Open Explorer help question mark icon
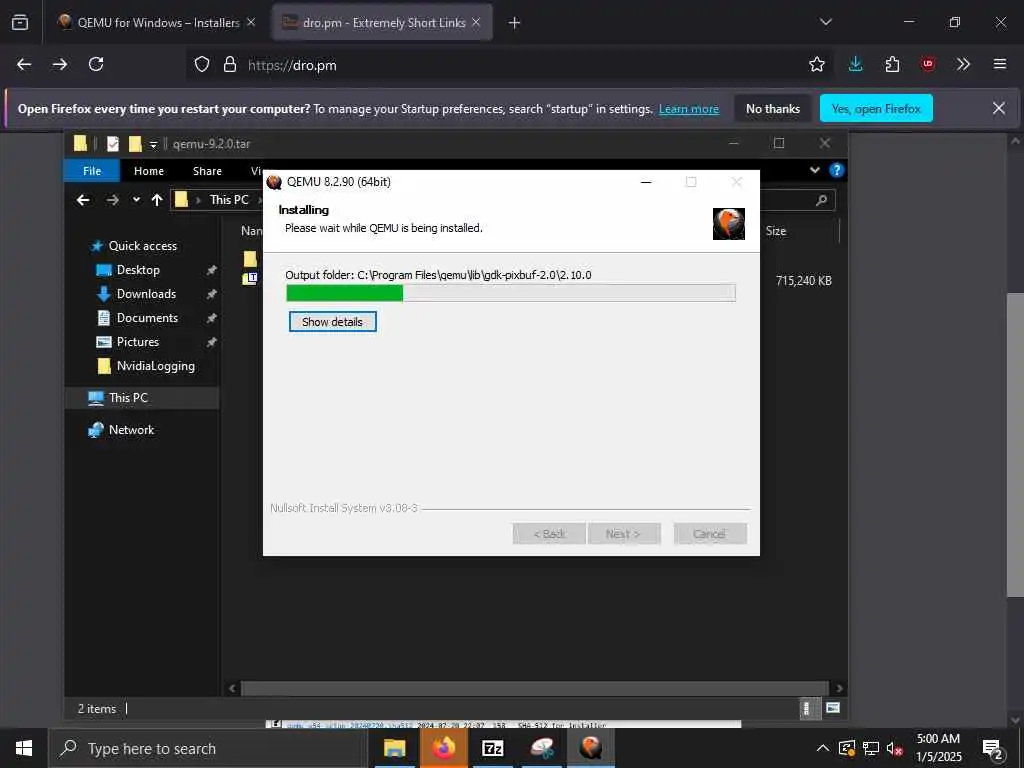The height and width of the screenshot is (768, 1024). click(836, 170)
